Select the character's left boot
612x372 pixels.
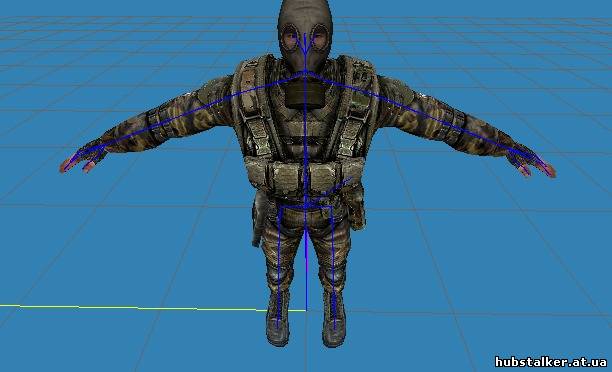click(278, 319)
